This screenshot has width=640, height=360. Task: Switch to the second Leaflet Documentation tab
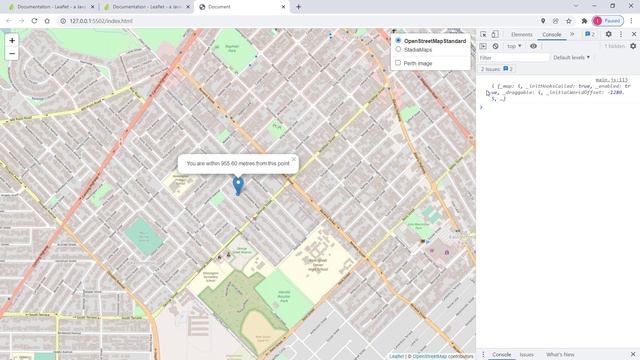(145, 7)
